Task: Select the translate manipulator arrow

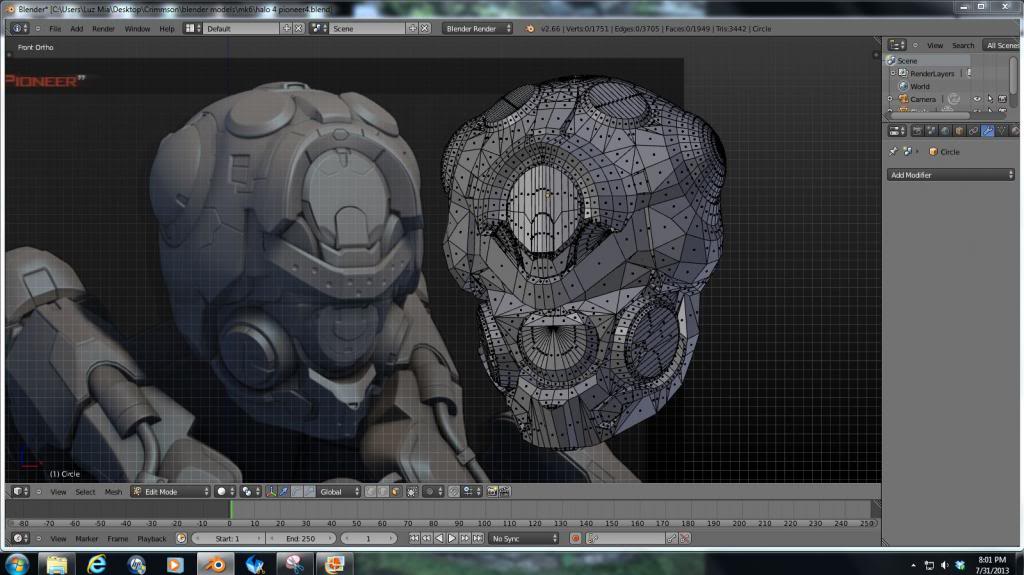Action: [283, 491]
